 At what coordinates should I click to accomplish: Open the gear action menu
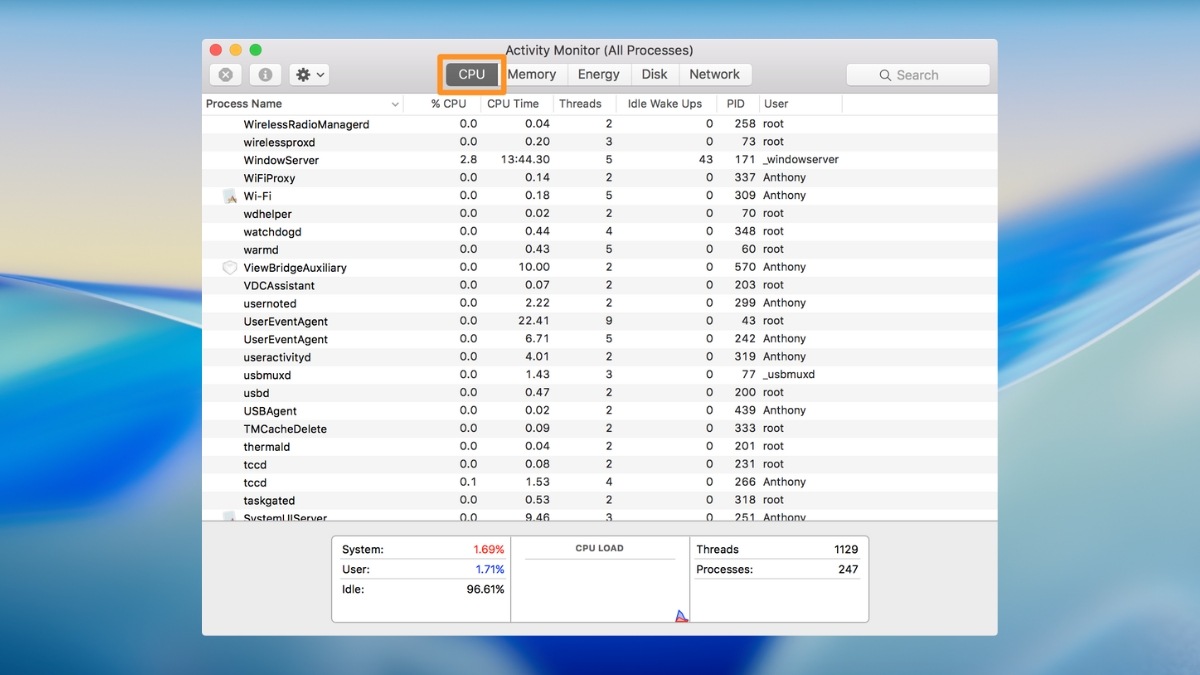pyautogui.click(x=310, y=75)
